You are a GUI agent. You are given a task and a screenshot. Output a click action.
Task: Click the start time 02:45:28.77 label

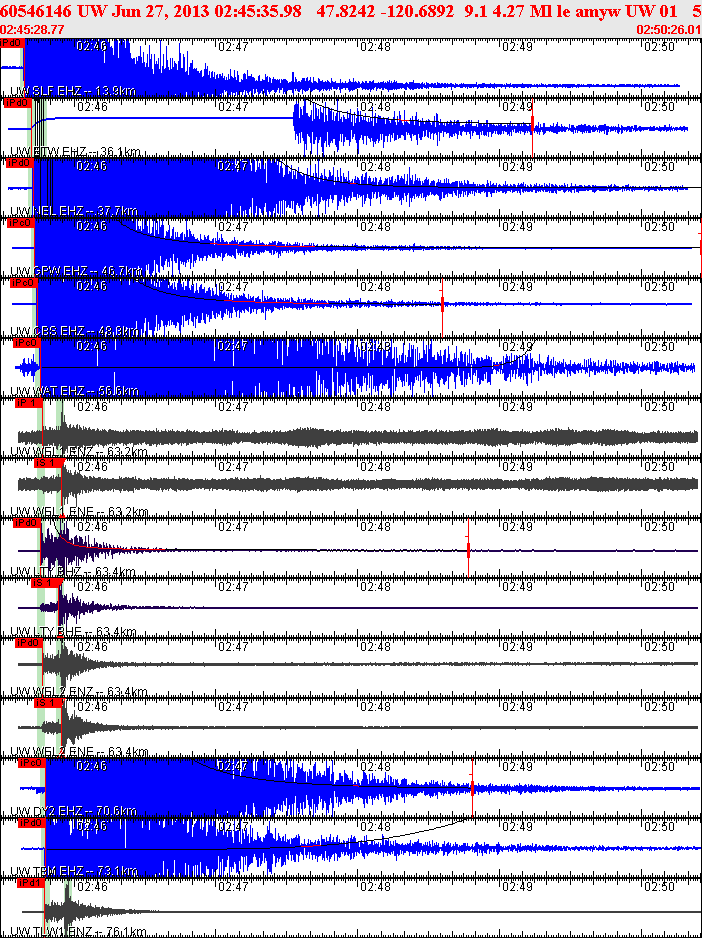pyautogui.click(x=33, y=29)
